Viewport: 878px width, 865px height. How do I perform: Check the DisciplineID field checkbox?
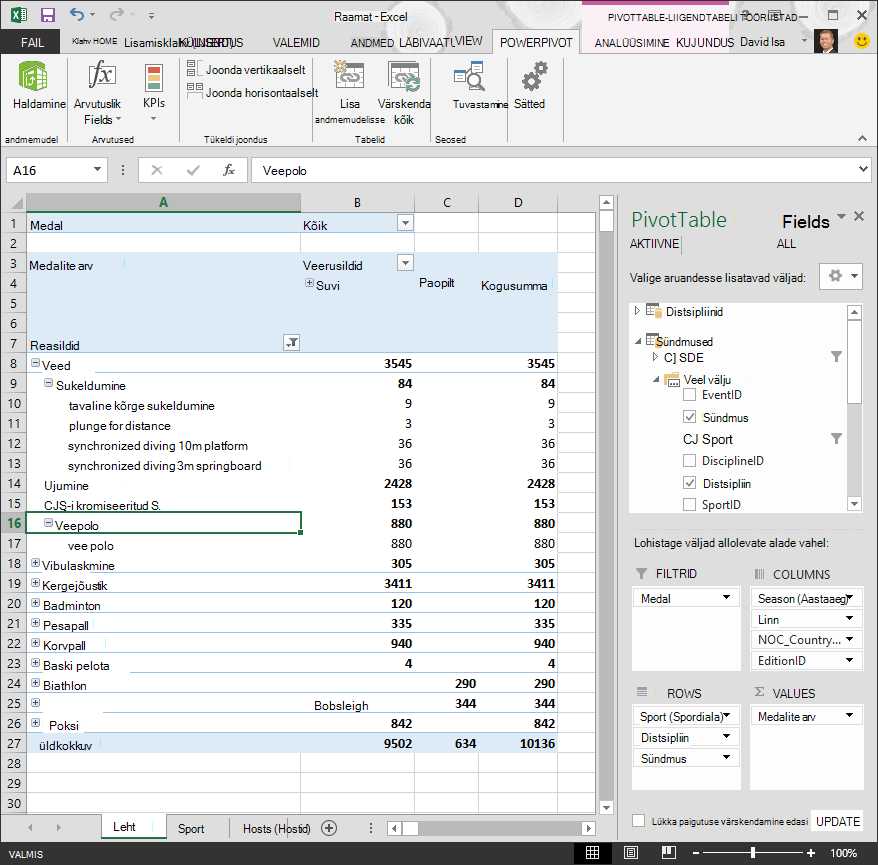[690, 461]
